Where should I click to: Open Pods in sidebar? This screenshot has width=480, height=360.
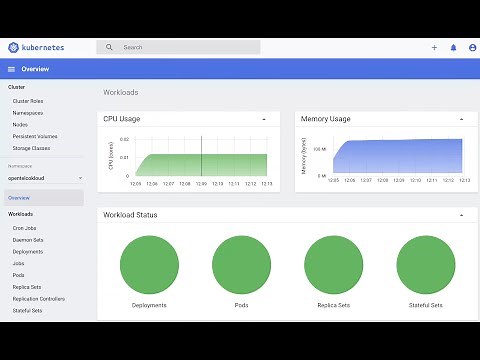[x=18, y=275]
